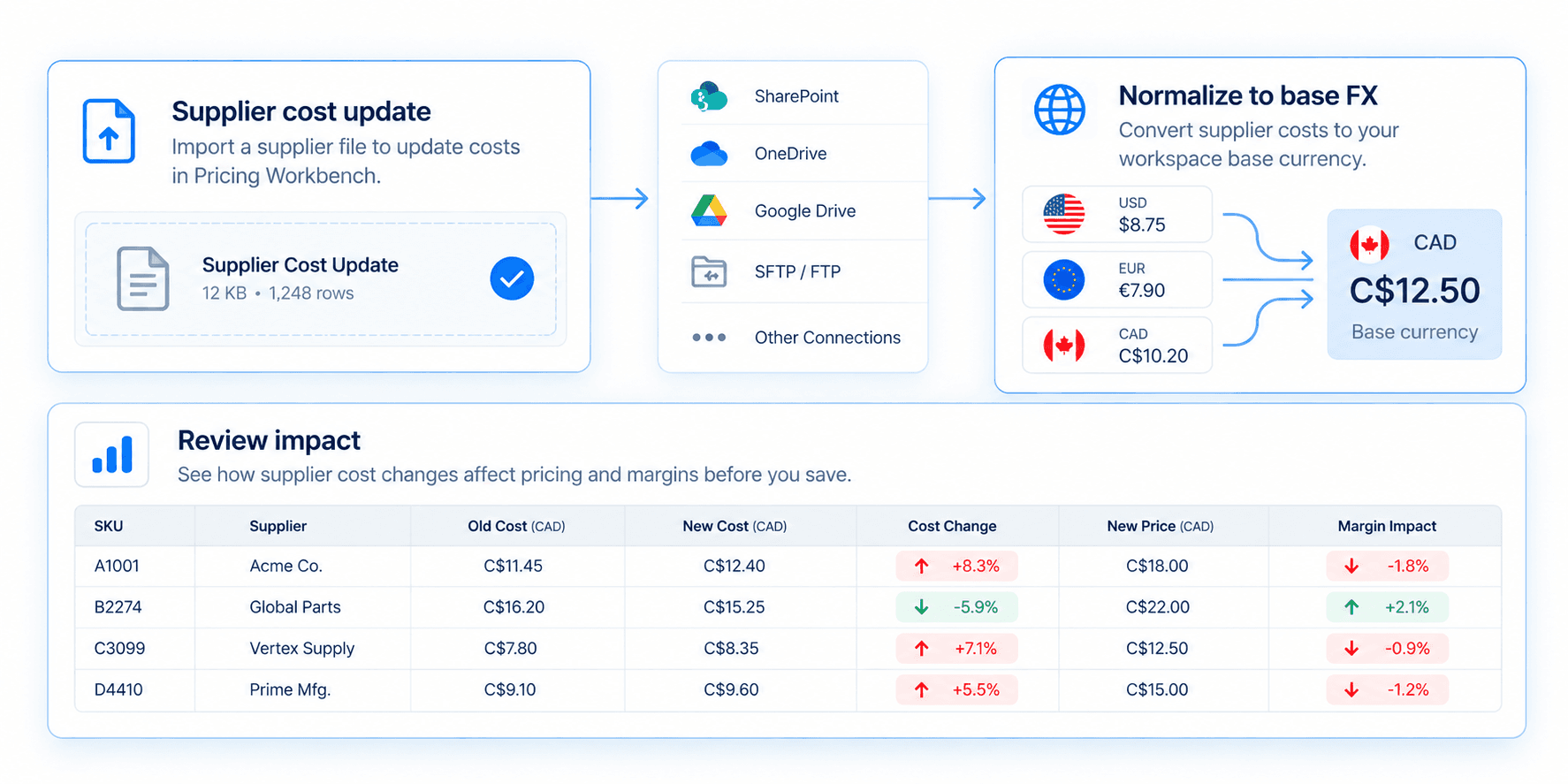Click the +2.1% margin impact badge
The image size is (1568, 784).
click(1387, 607)
